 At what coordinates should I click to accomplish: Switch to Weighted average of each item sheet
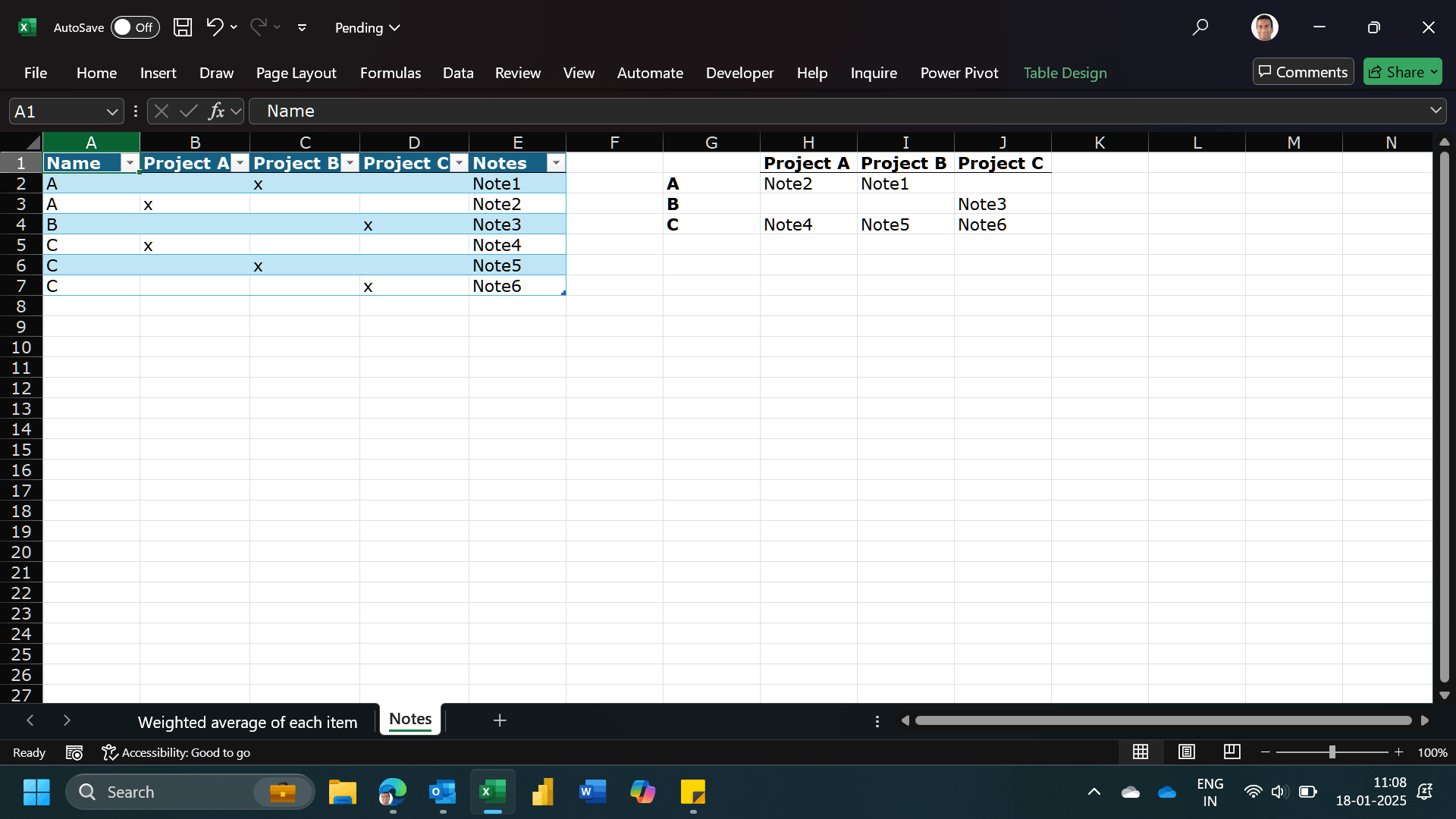point(247,722)
